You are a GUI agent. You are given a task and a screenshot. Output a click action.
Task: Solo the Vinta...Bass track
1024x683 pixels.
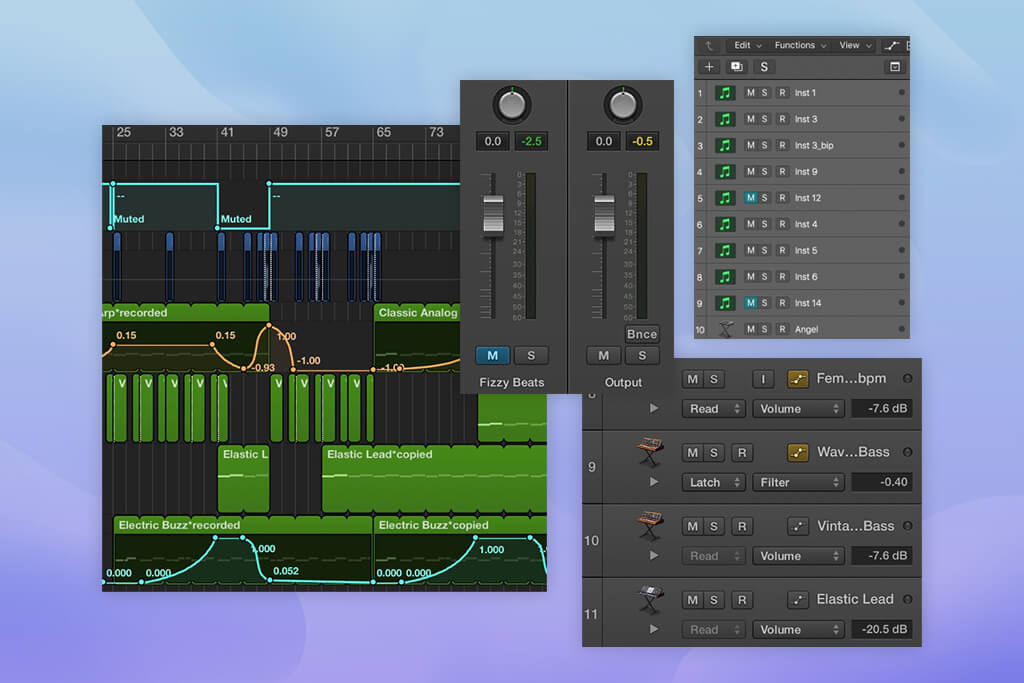click(714, 526)
